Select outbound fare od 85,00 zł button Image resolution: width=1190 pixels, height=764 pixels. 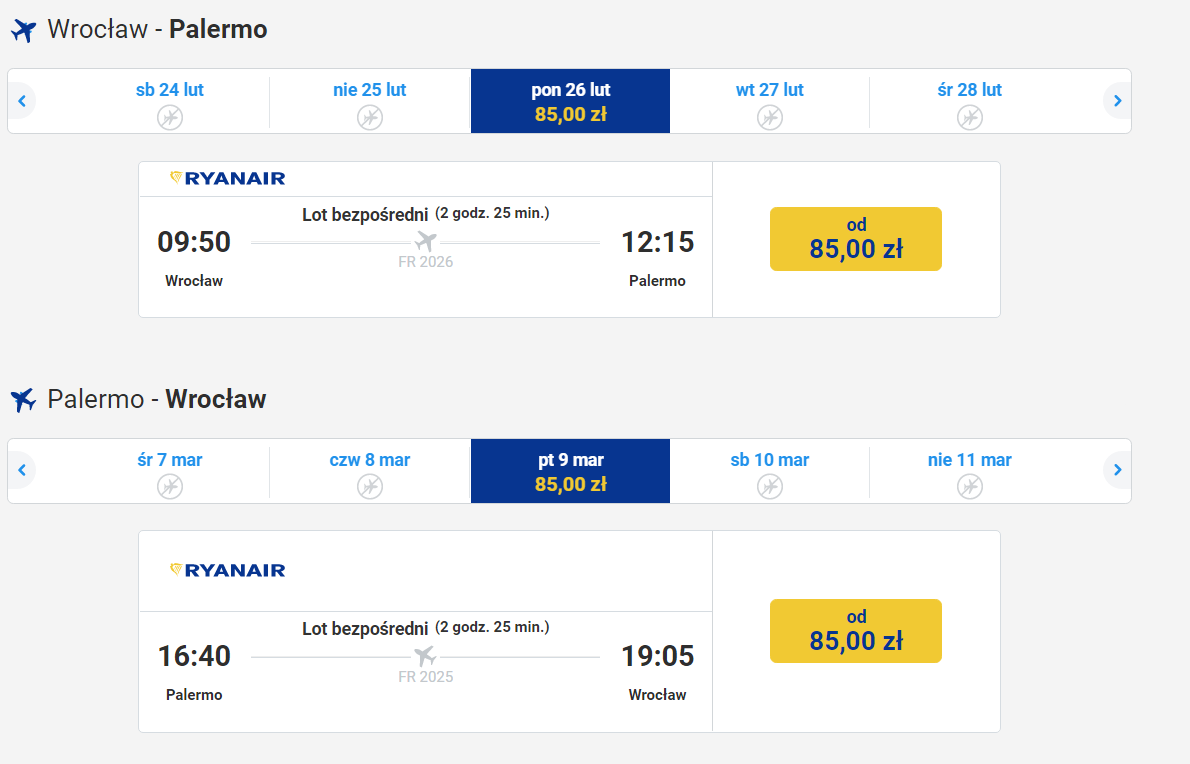coord(856,239)
